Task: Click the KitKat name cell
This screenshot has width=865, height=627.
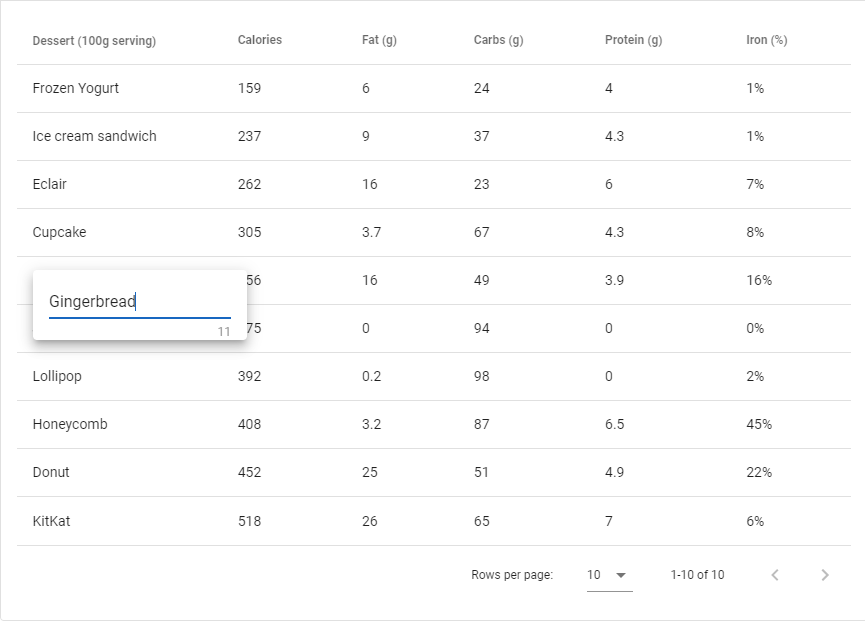Action: pos(51,521)
